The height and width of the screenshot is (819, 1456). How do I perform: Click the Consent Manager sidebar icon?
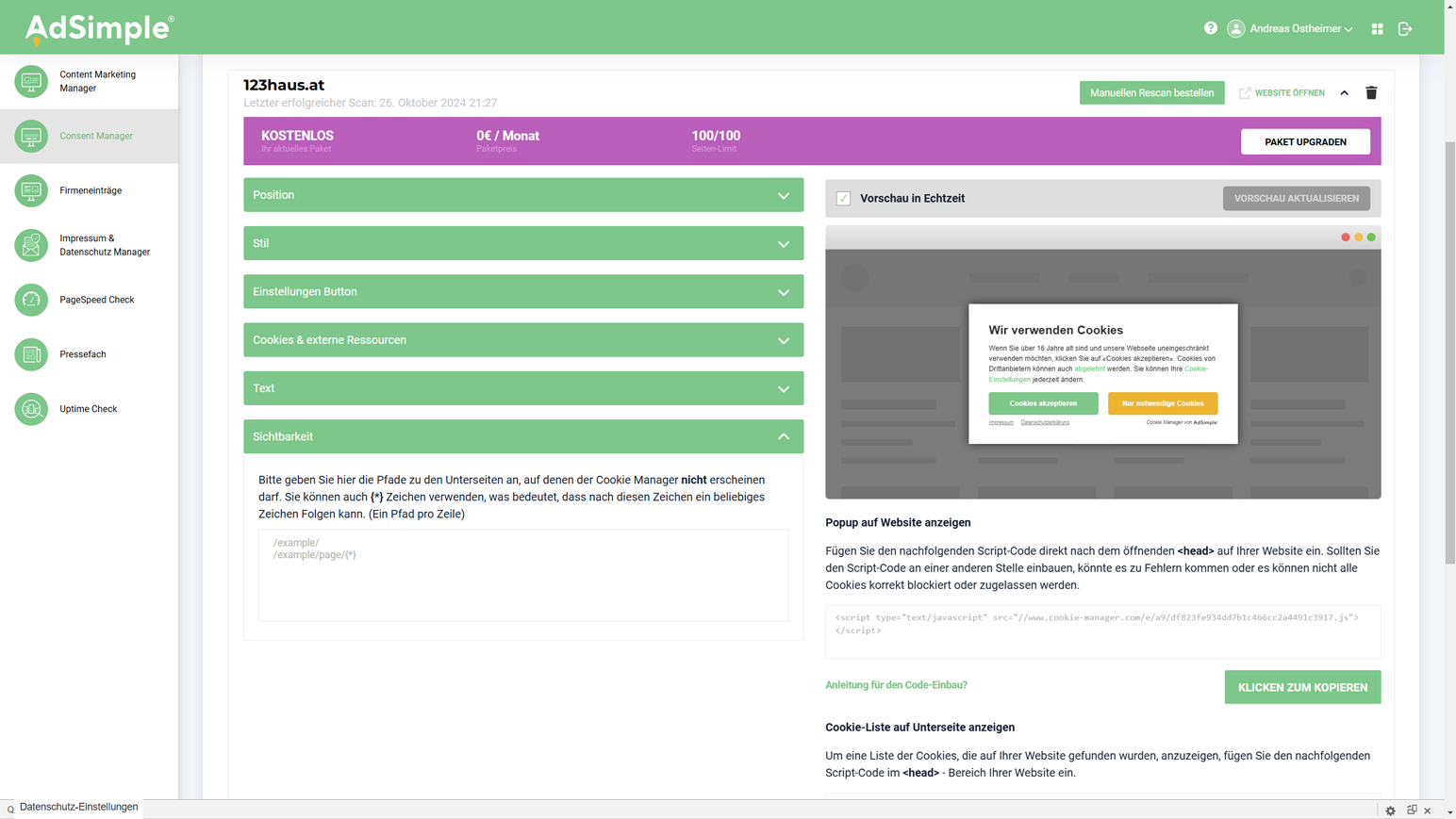pos(31,136)
